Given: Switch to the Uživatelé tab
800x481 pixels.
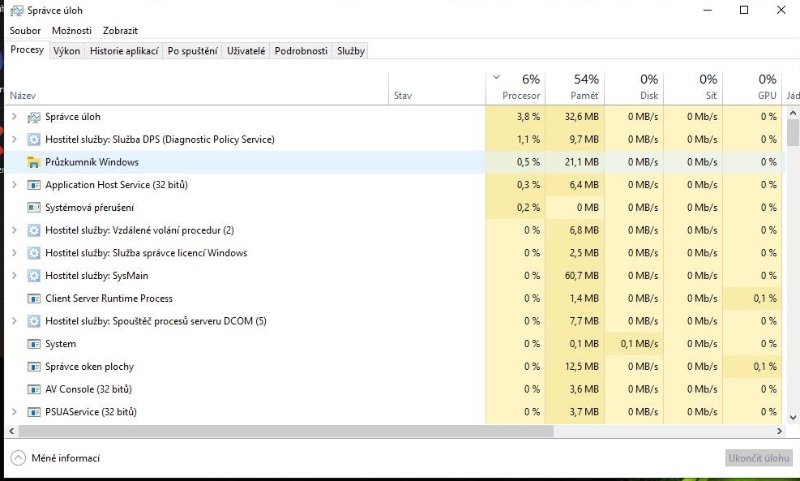Looking at the screenshot, I should (246, 51).
